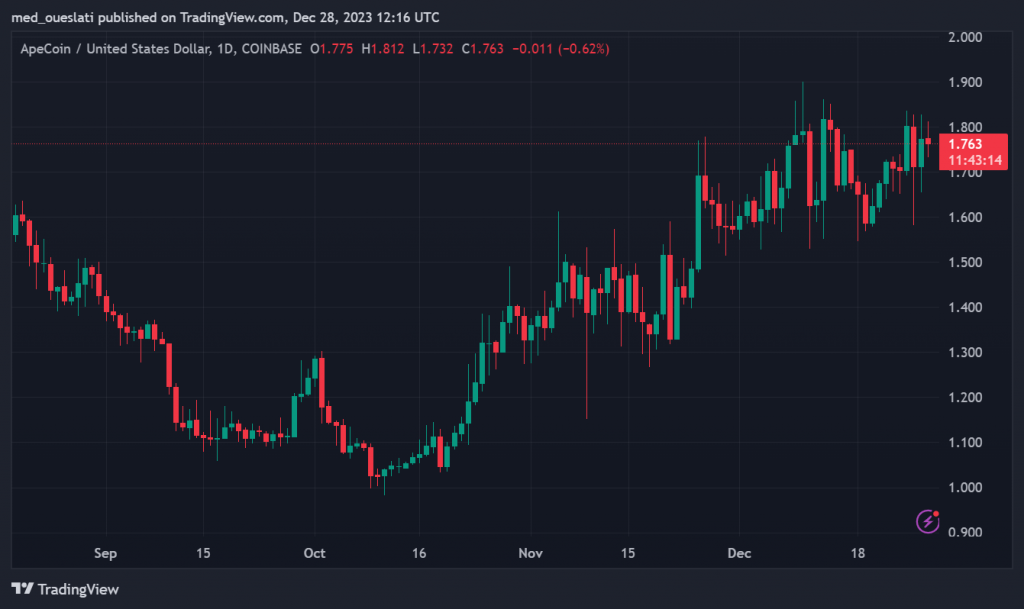The height and width of the screenshot is (609, 1024).
Task: Click the purple lightning bolt icon
Action: coord(929,520)
